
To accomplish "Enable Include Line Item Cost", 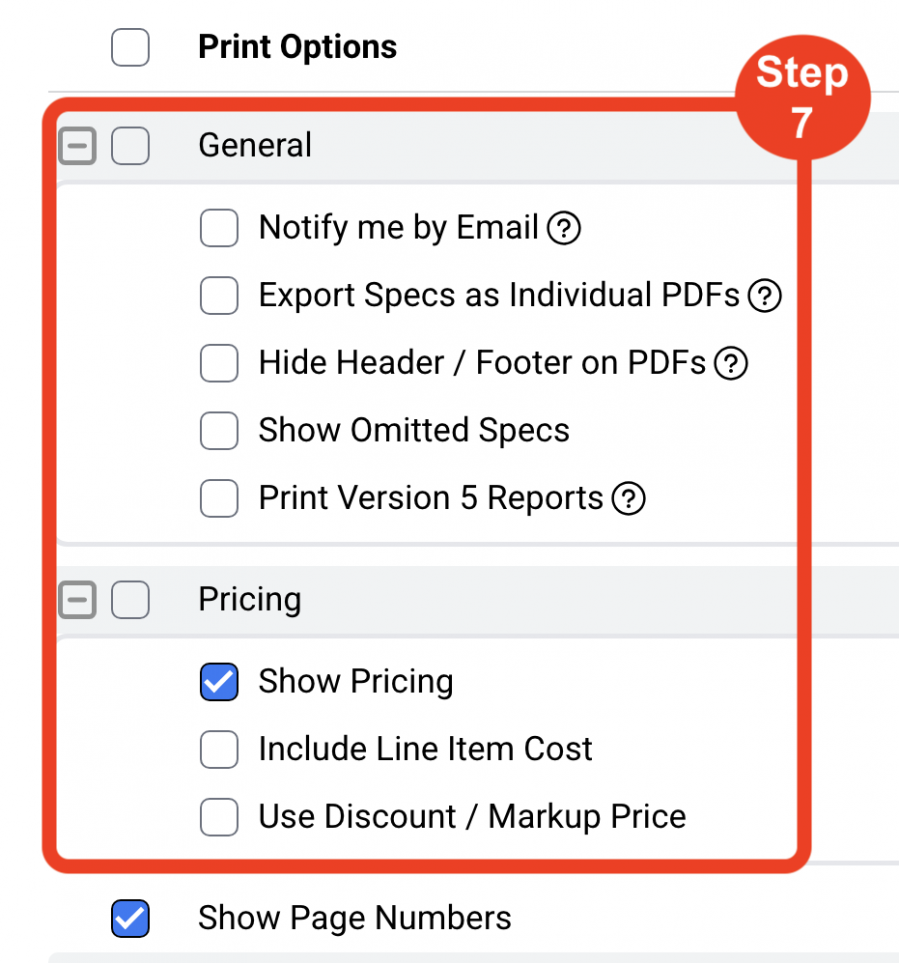I will [x=219, y=750].
